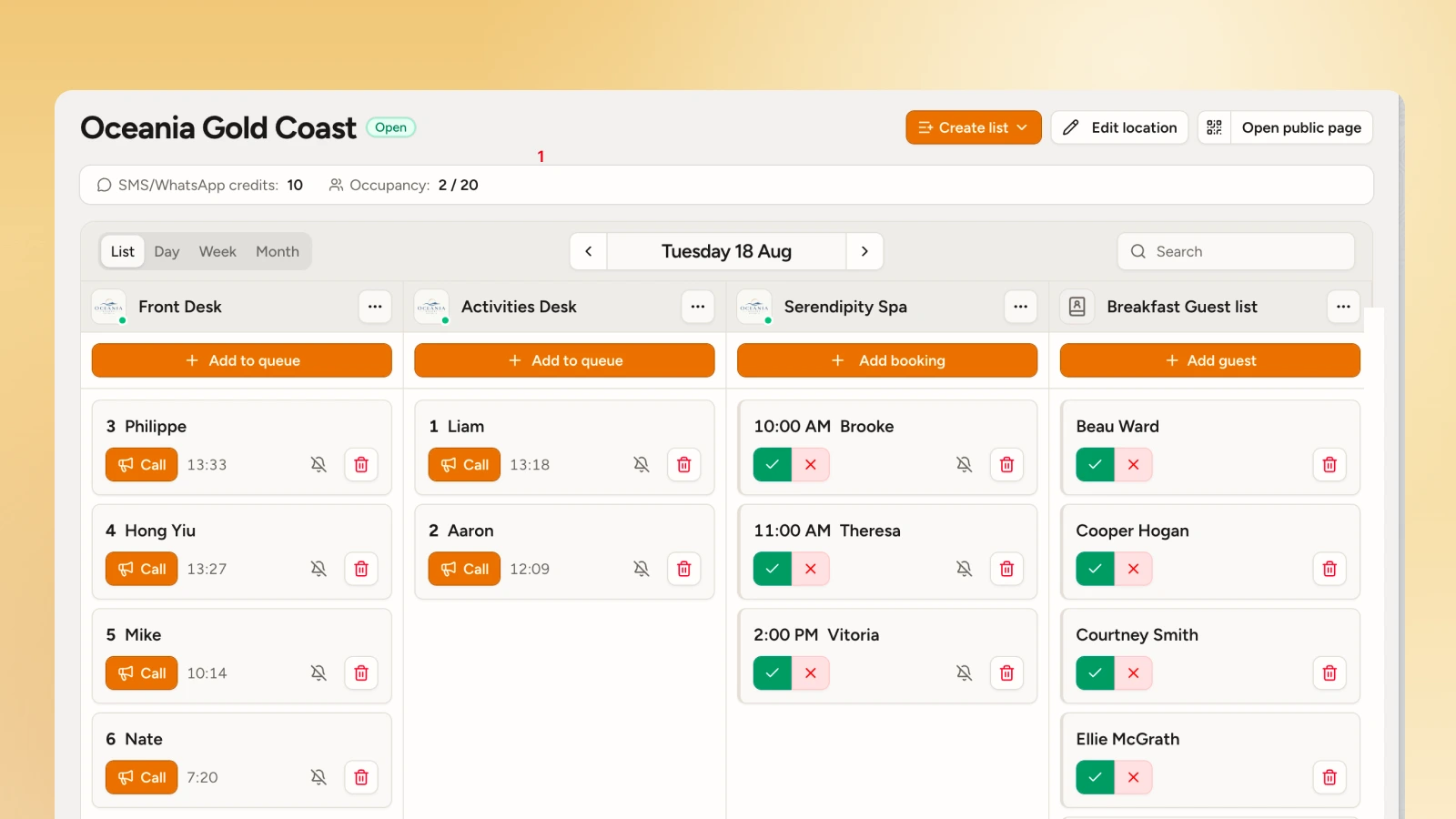Add guest to Breakfast Guest list
The width and height of the screenshot is (1456, 819).
coord(1210,360)
